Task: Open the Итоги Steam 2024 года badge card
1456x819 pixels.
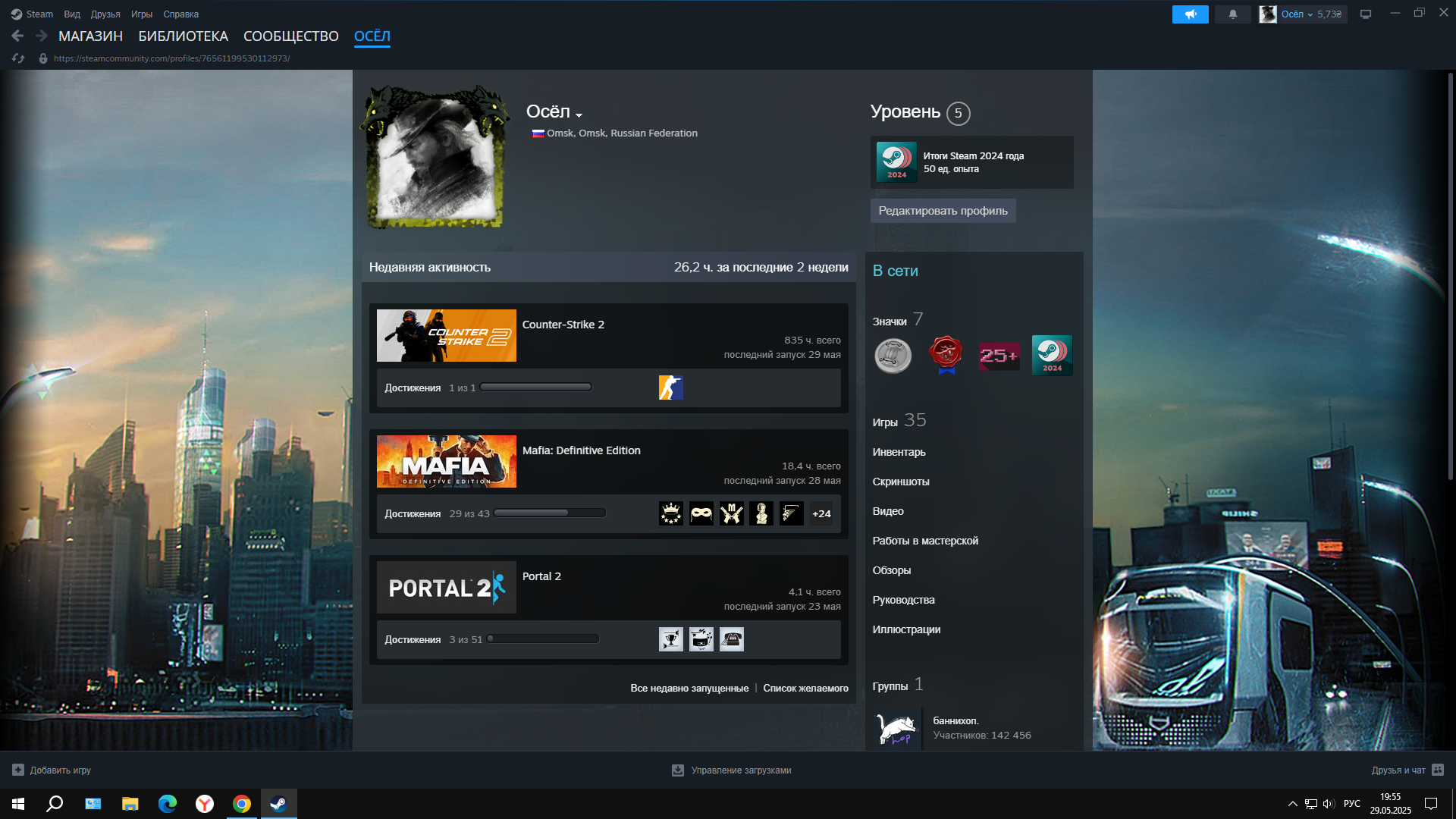Action: 971,162
